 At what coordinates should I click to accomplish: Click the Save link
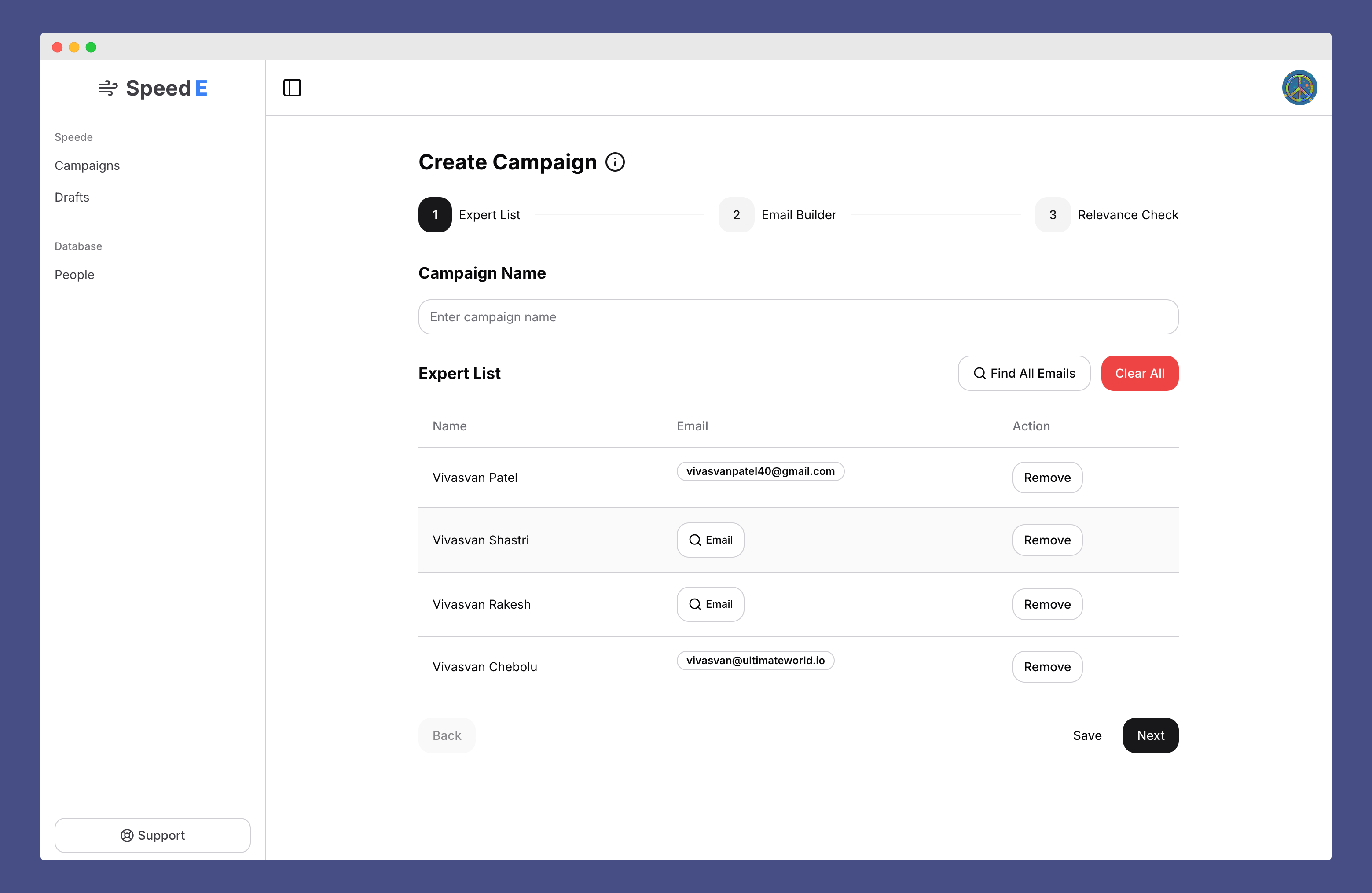click(1087, 735)
